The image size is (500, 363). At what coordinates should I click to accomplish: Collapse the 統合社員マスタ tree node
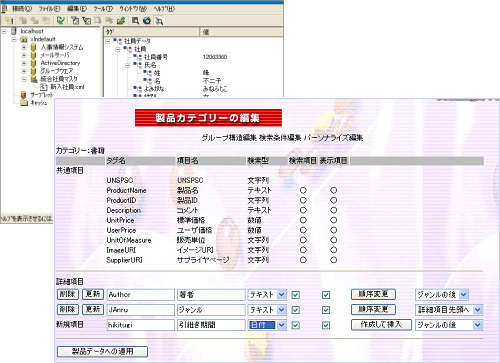tap(24, 79)
